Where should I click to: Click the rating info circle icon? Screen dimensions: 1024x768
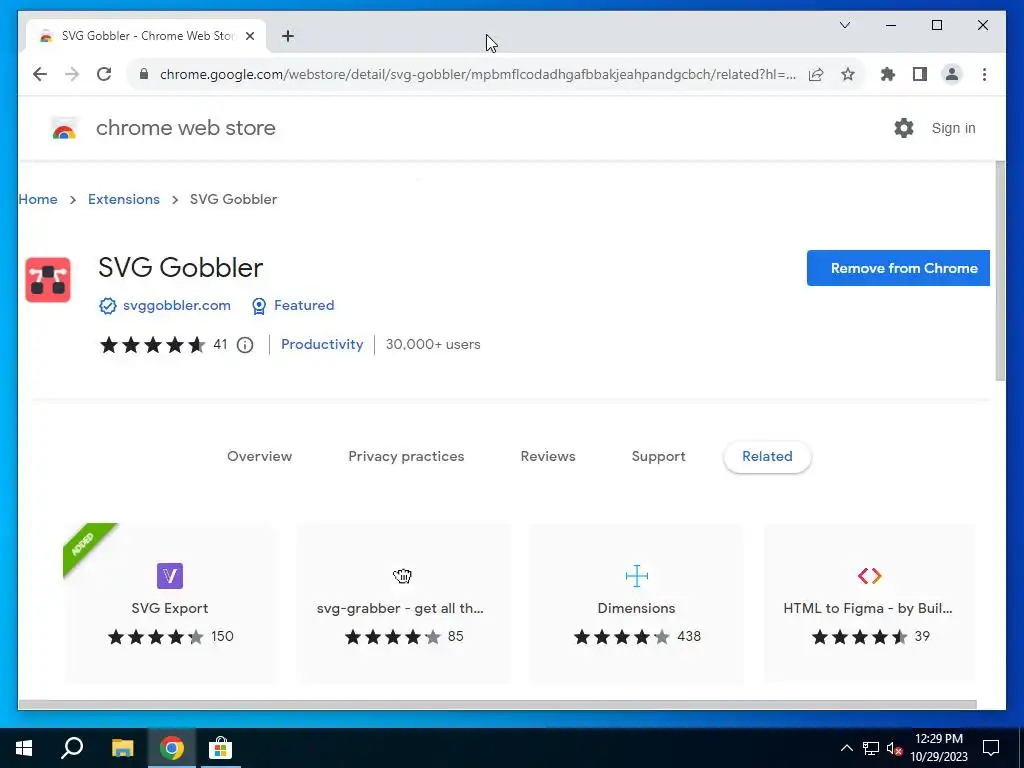click(x=245, y=345)
